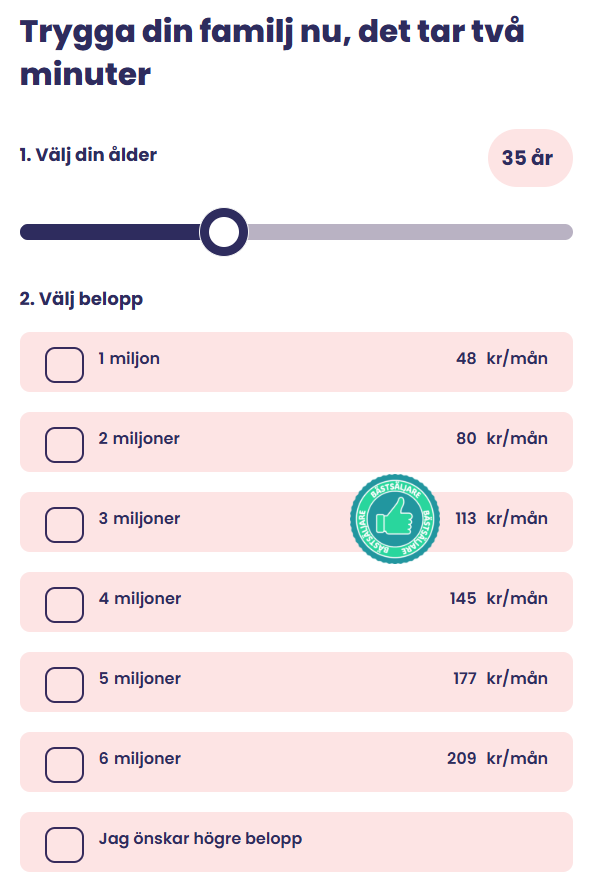This screenshot has width=597, height=889.
Task: Select the 177 kr/mån price option
Action: click(297, 681)
